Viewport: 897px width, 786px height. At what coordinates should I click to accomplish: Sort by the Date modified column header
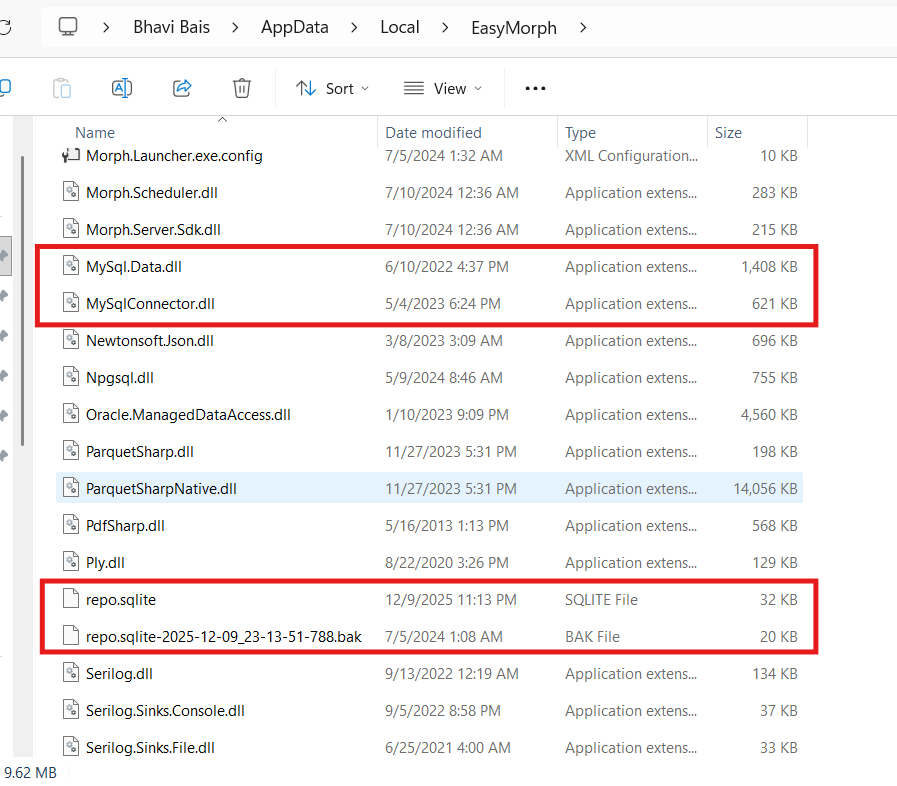433,132
